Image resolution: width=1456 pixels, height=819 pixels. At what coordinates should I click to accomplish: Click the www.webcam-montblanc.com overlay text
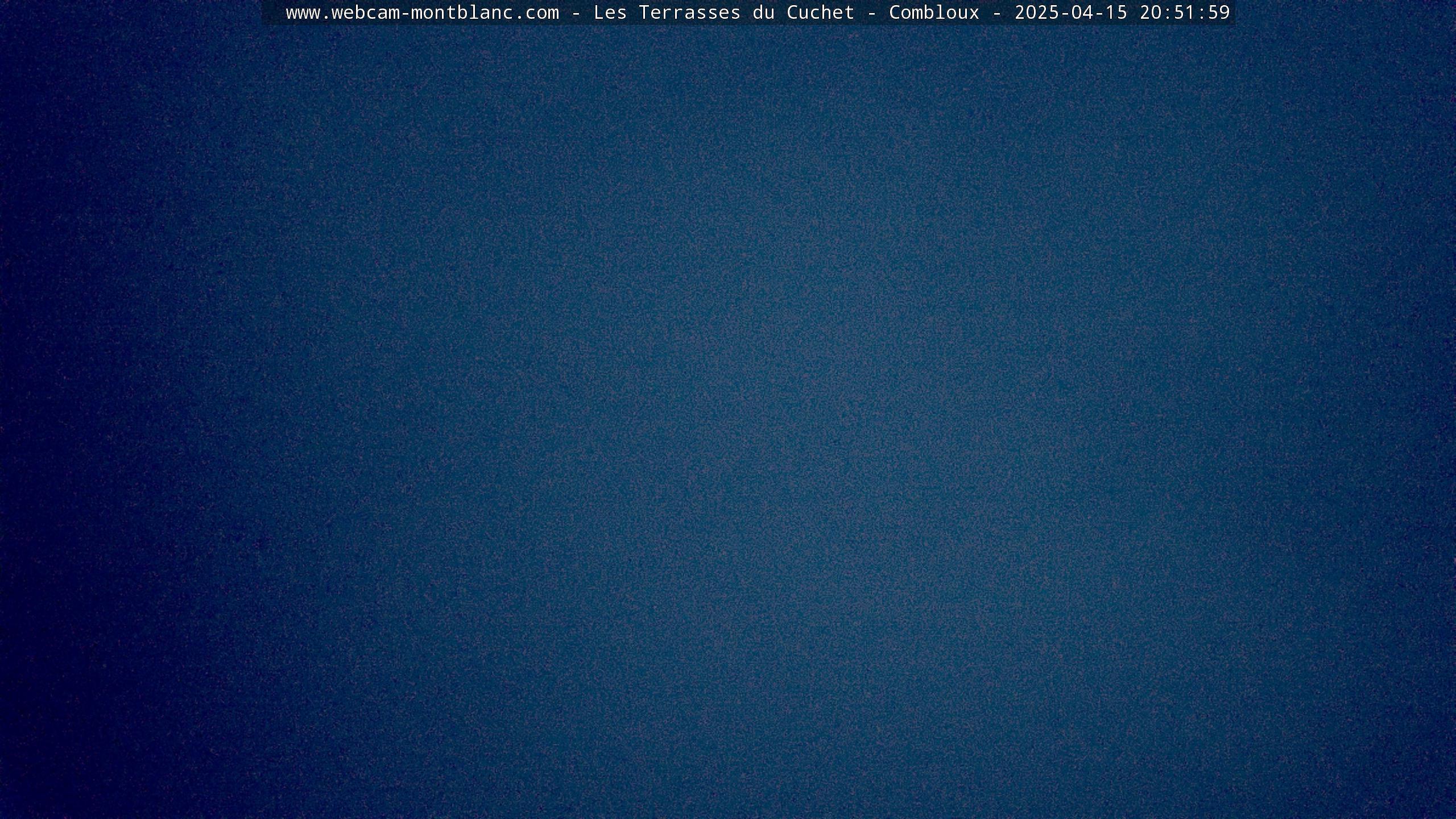point(422,13)
